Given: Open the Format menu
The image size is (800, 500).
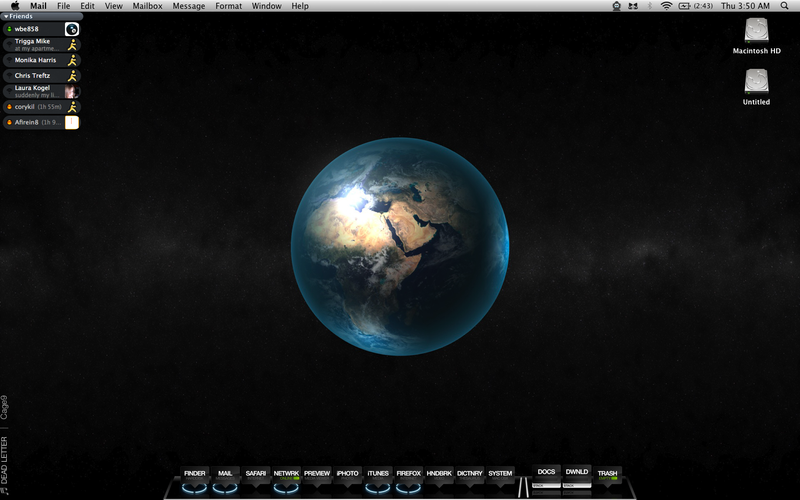Looking at the screenshot, I should tap(228, 6).
